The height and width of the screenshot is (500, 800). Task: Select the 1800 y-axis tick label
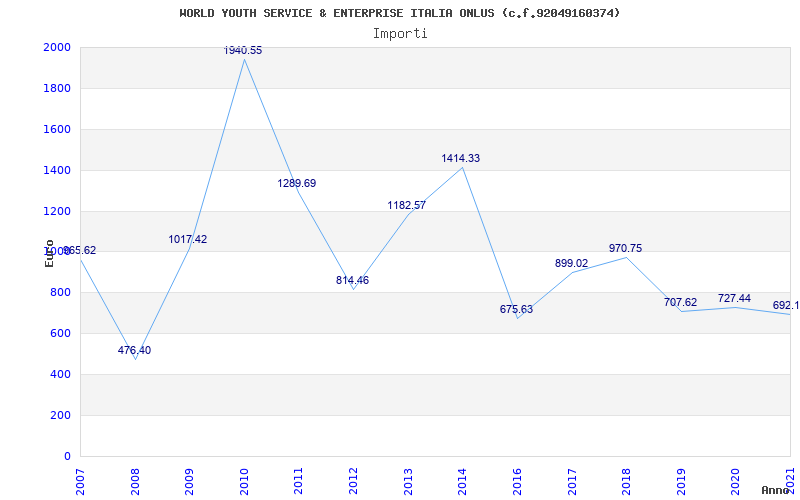pyautogui.click(x=57, y=88)
